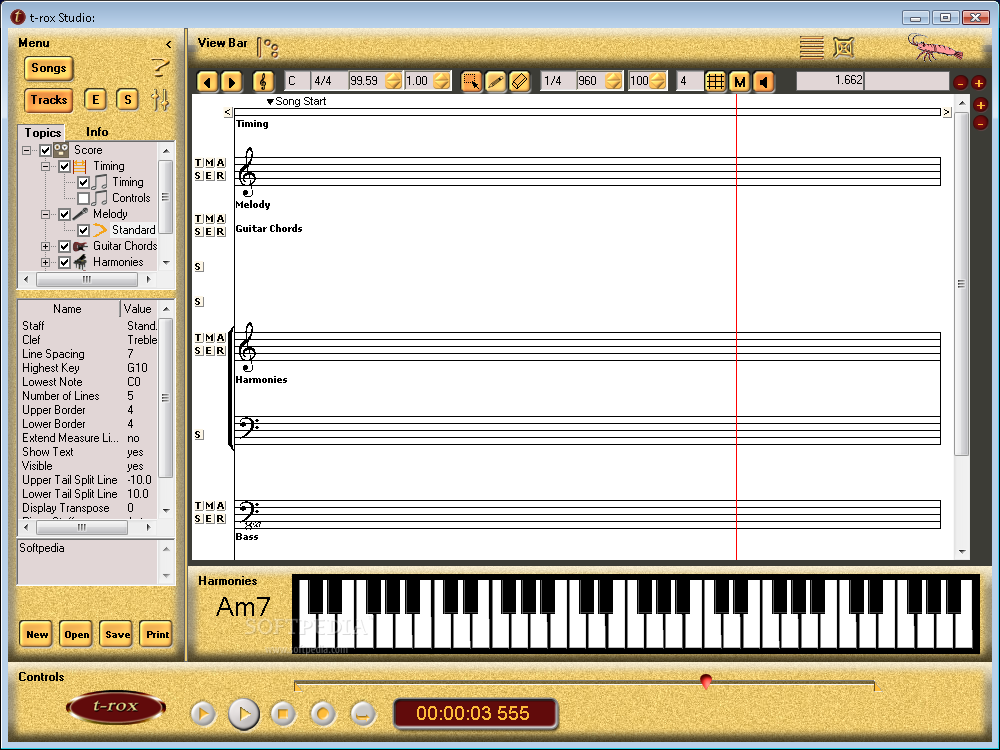The height and width of the screenshot is (750, 1000).
Task: Toggle the Guitar Chords checkbox
Action: click(x=64, y=246)
